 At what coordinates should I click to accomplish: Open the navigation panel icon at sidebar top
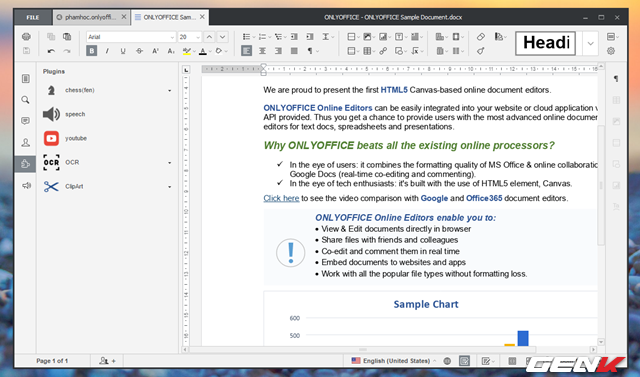tap(25, 78)
